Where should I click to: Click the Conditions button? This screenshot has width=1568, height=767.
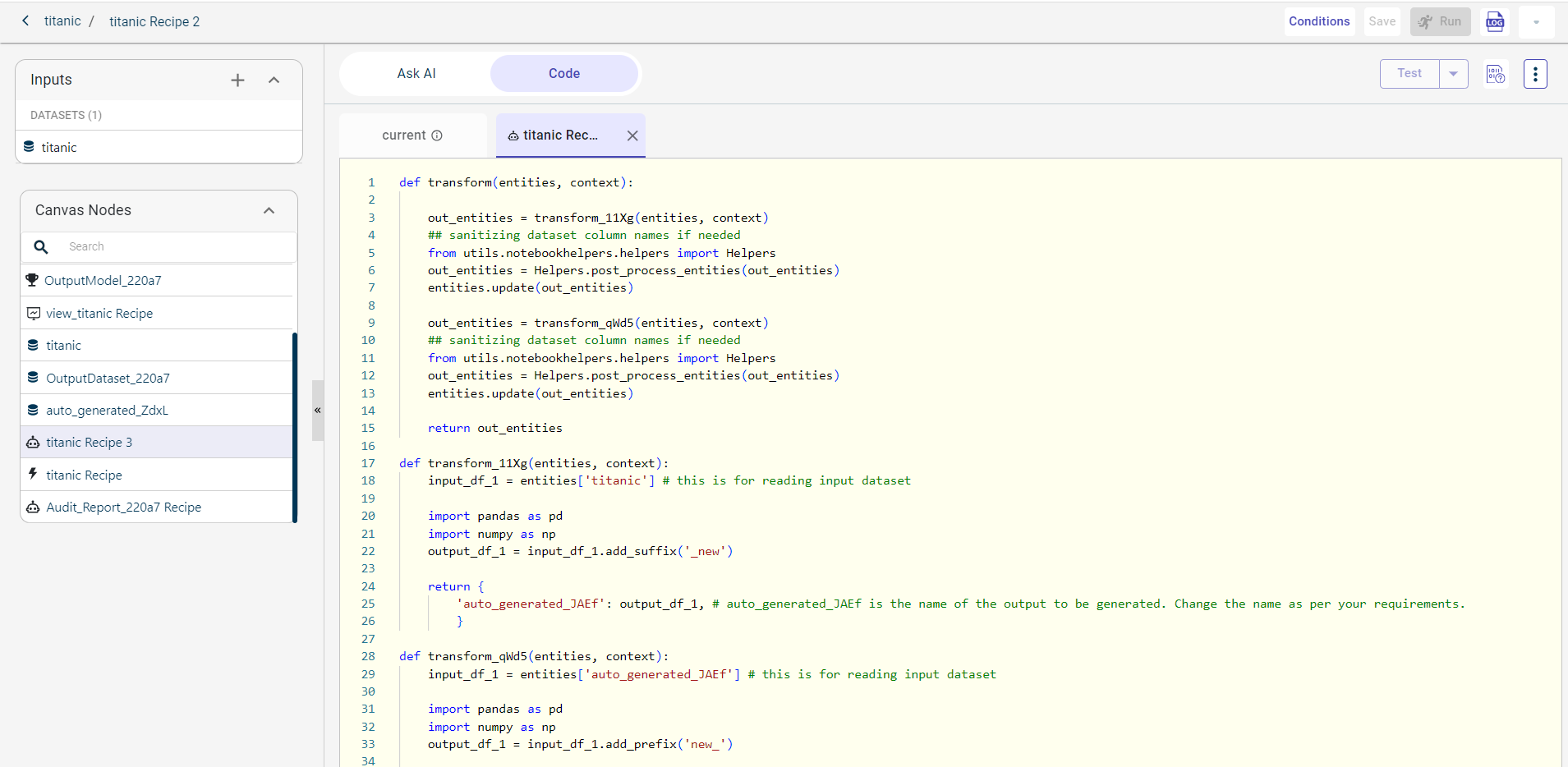tap(1318, 21)
